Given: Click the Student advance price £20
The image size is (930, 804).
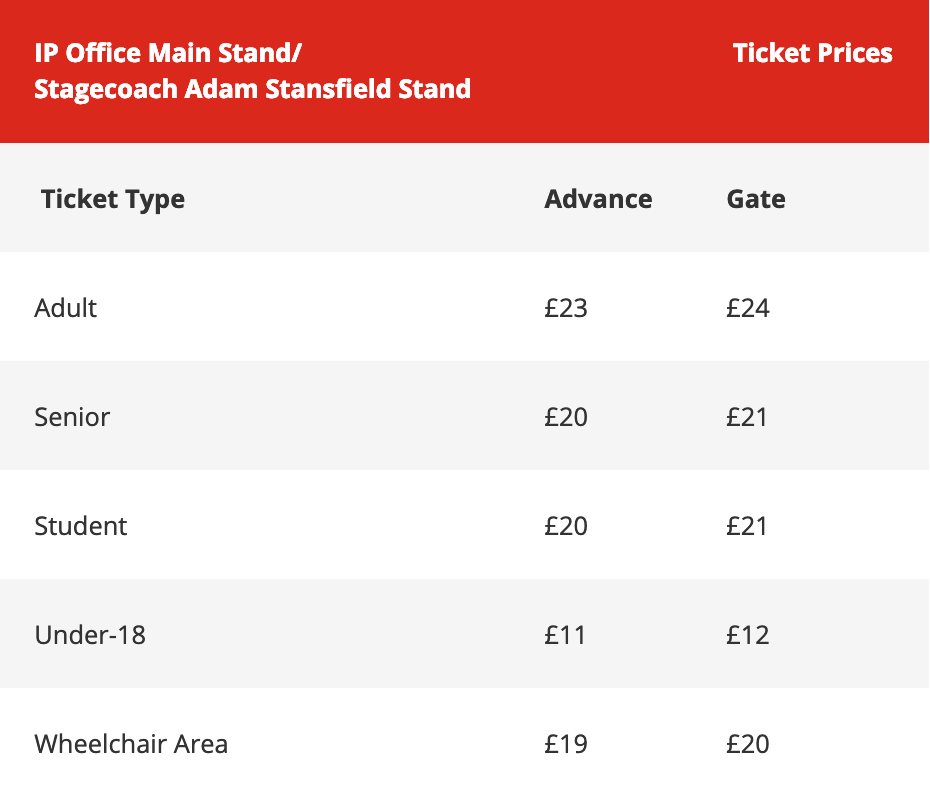Looking at the screenshot, I should [x=566, y=526].
